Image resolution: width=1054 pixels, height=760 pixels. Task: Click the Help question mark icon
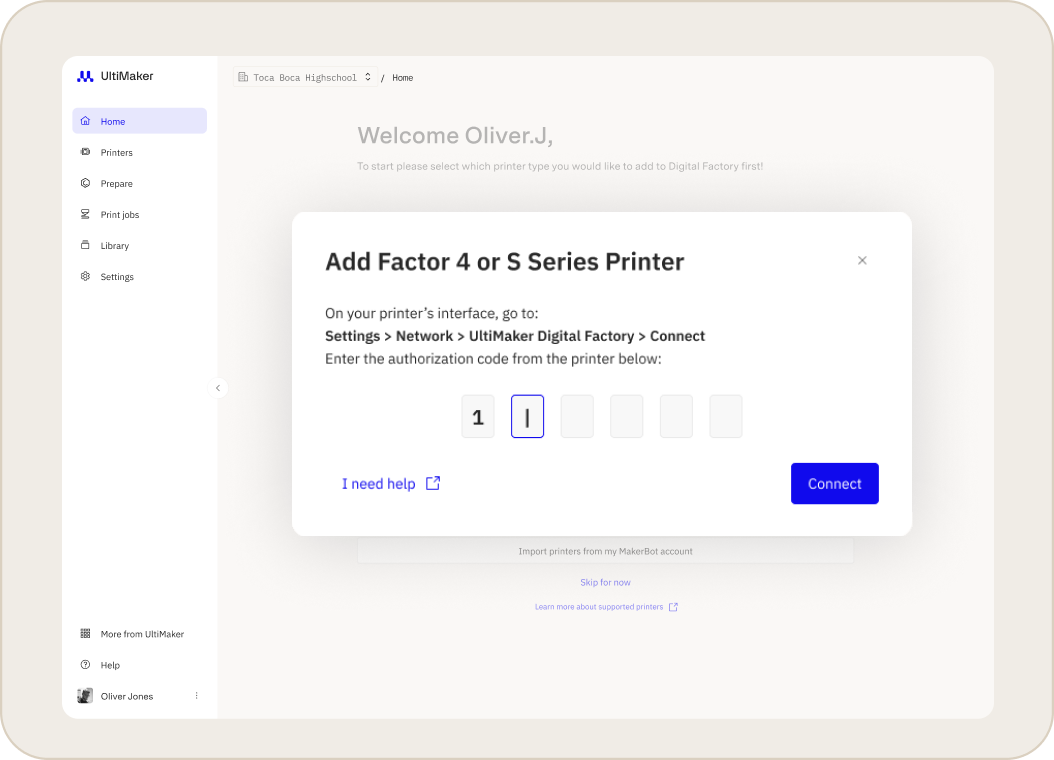click(85, 665)
